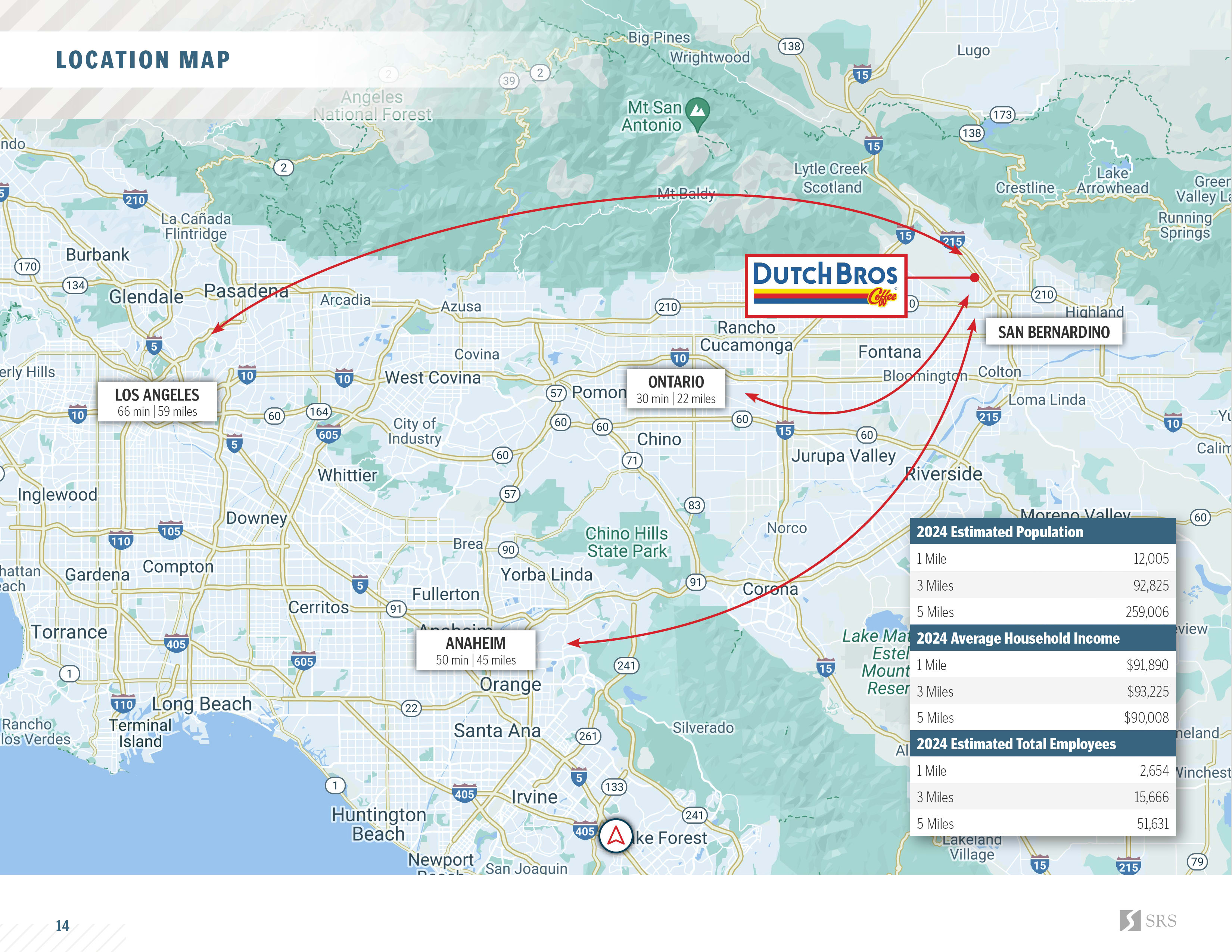Click the Pasadena city label

246,291
